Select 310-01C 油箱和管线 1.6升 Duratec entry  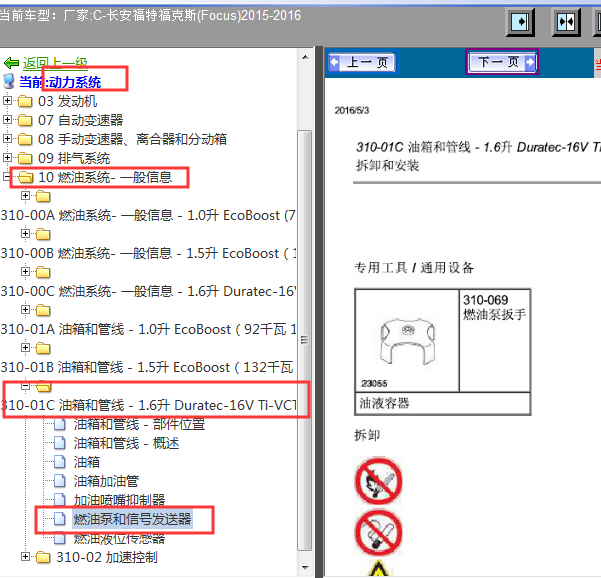[x=148, y=405]
